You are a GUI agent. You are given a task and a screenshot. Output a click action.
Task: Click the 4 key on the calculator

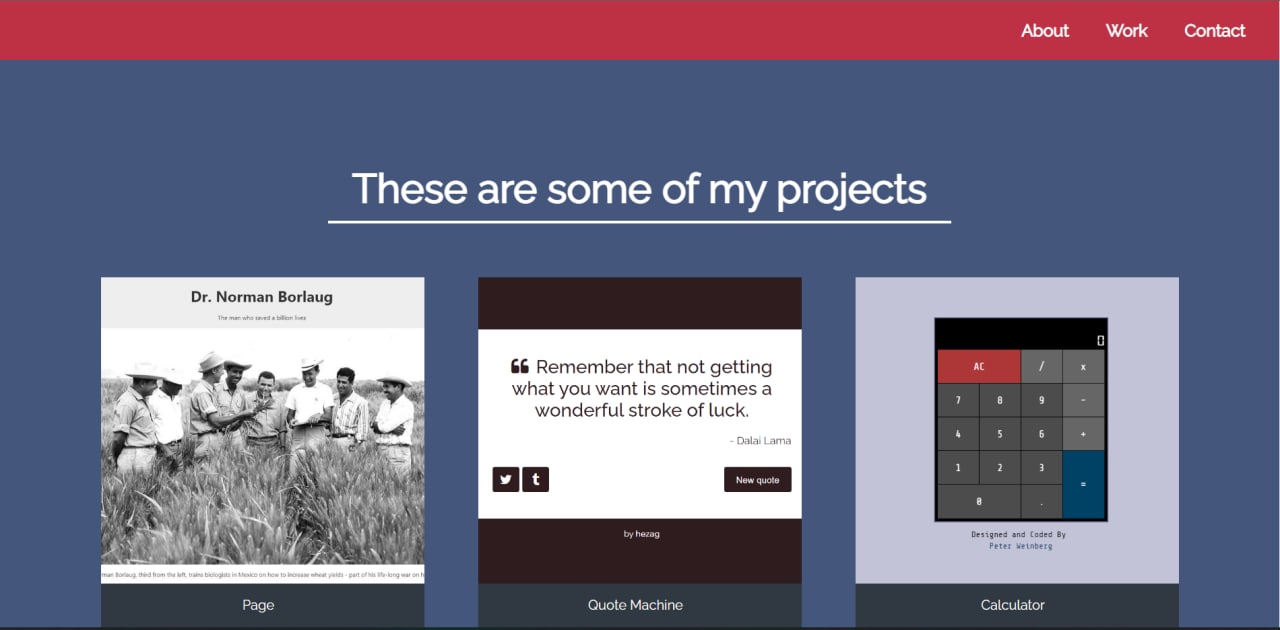click(x=958, y=434)
